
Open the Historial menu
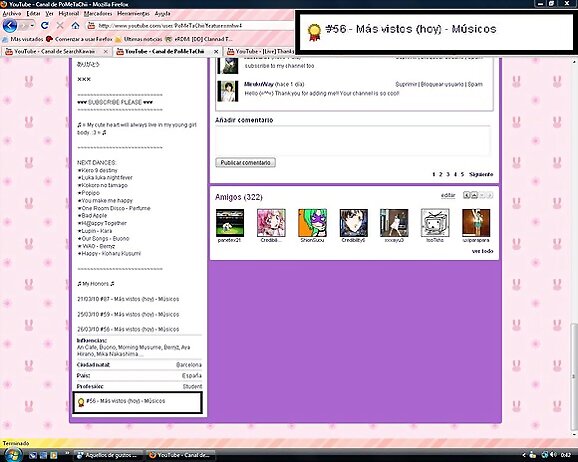69,13
